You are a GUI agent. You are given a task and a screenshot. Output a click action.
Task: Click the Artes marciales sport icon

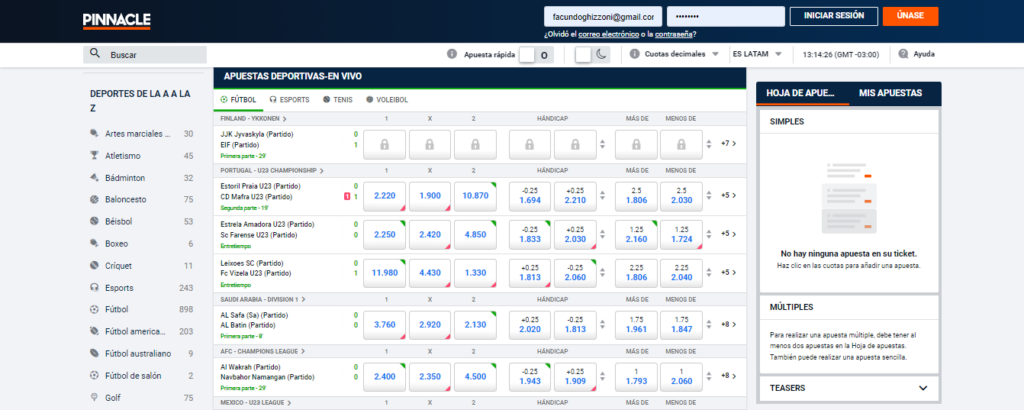(x=94, y=134)
